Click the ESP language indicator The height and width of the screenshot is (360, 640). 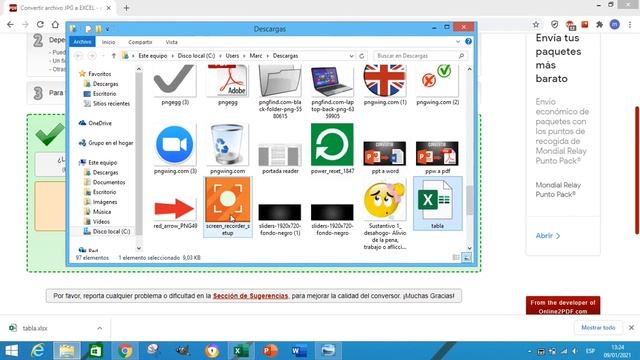pos(590,351)
